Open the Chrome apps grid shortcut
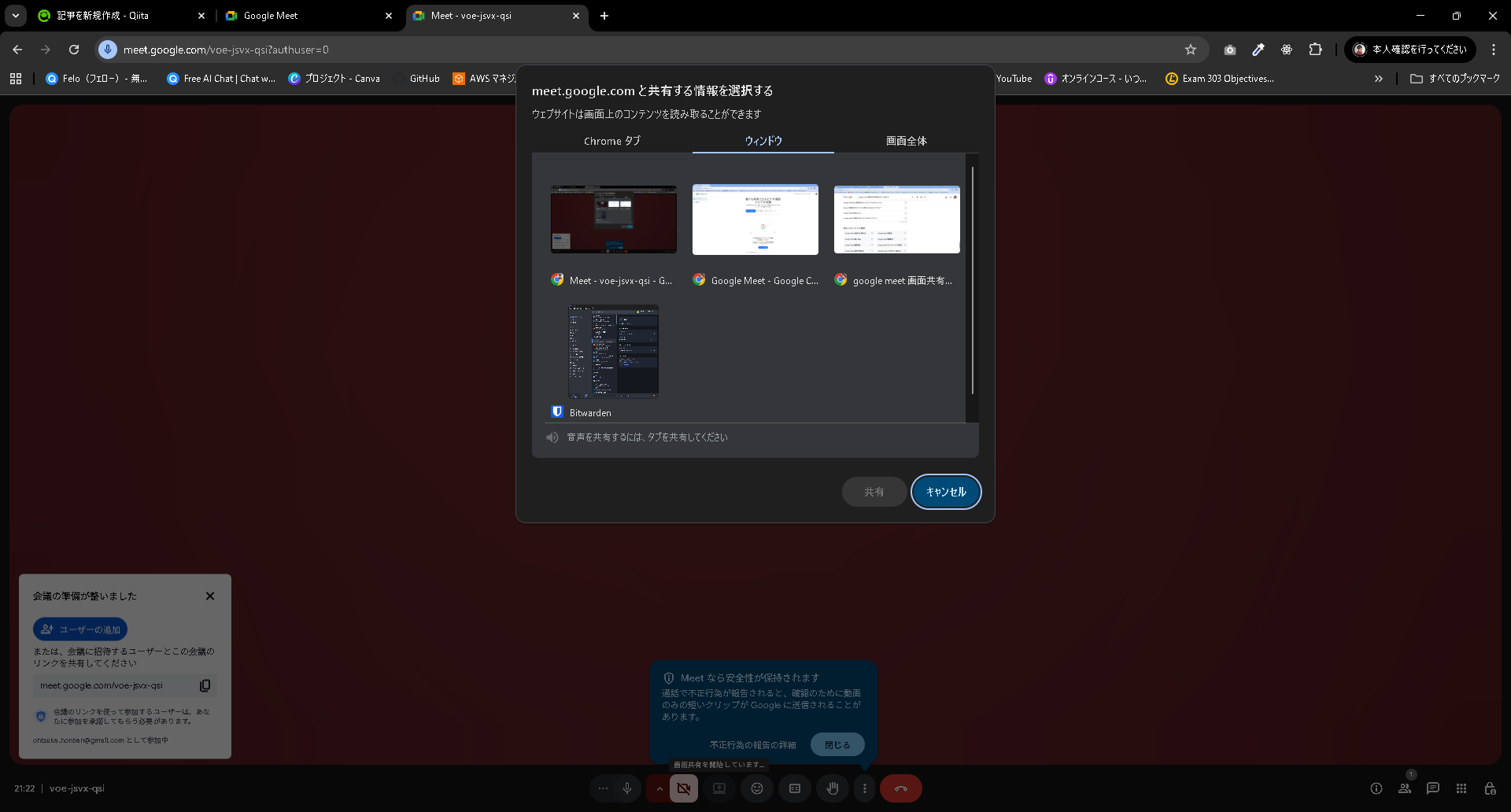 16,79
